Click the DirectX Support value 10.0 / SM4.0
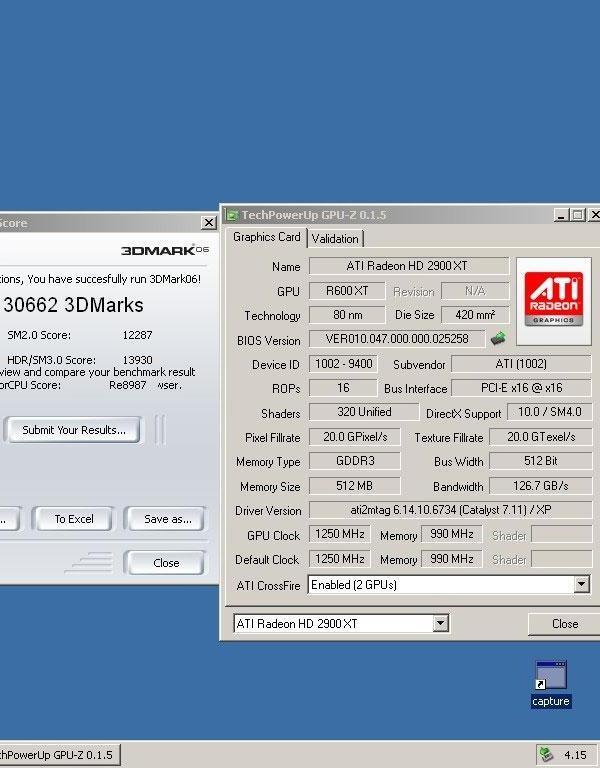Image resolution: width=600 pixels, height=768 pixels. pyautogui.click(x=550, y=412)
